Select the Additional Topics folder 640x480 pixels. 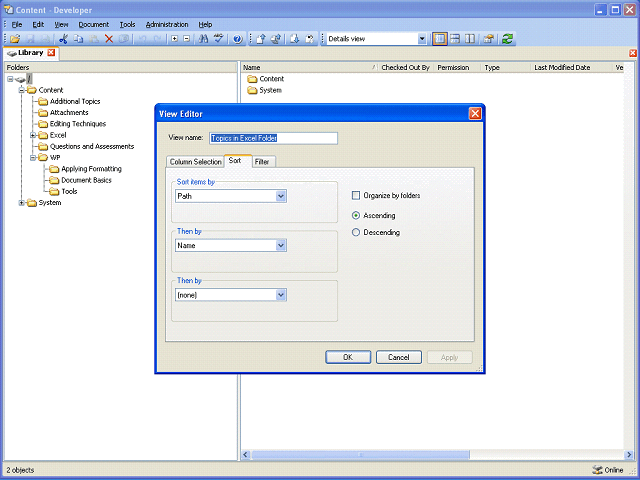[75, 101]
